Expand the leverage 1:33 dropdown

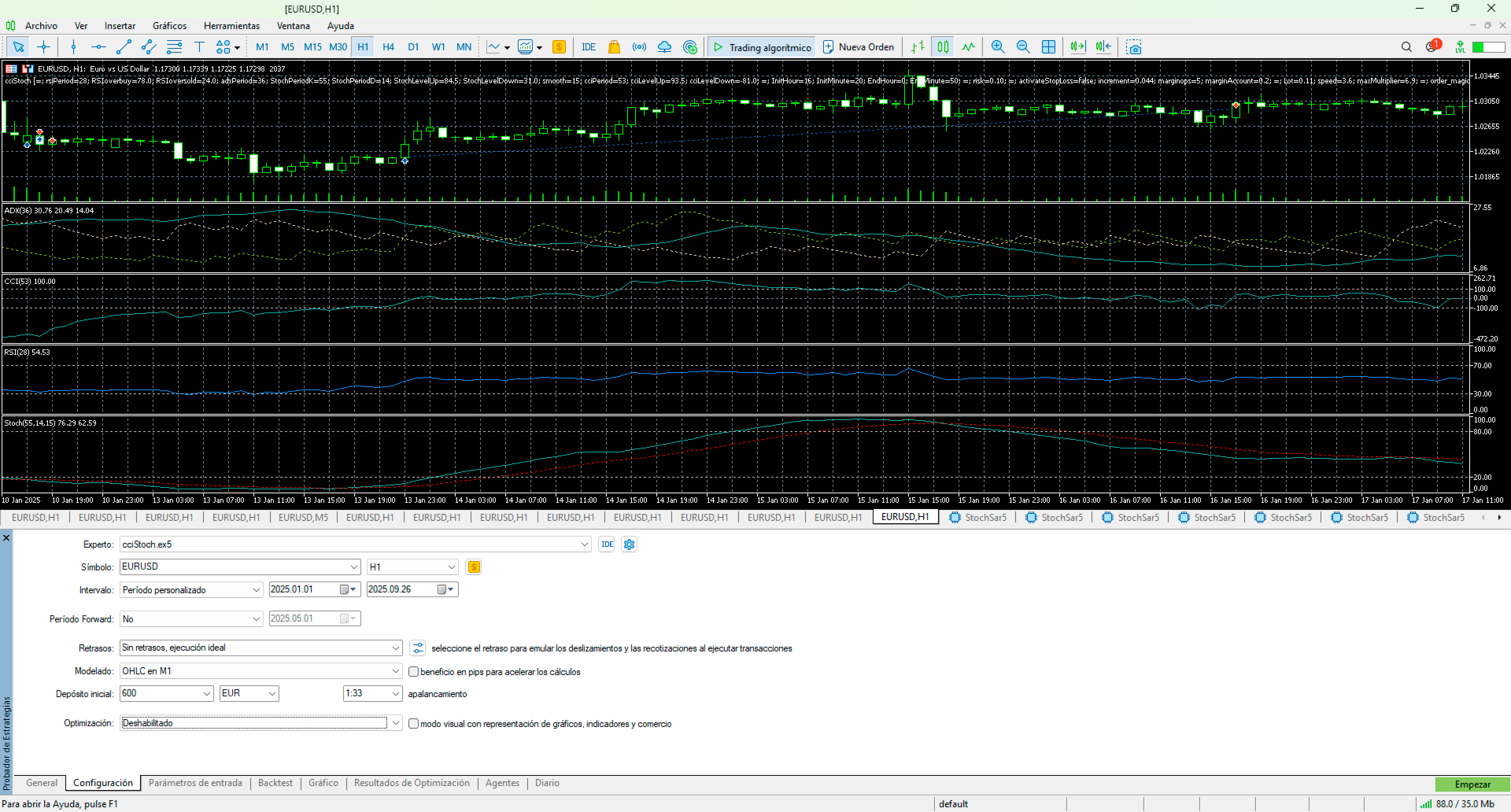(x=395, y=694)
